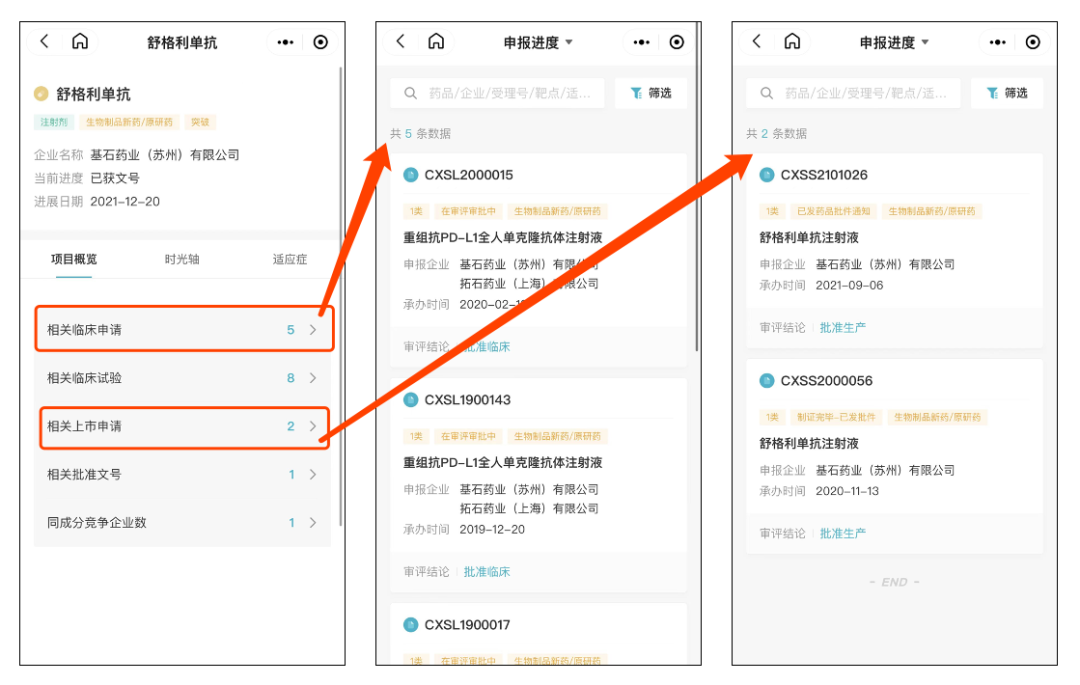Click the 承办时间 date 2020-11-13
The height and width of the screenshot is (685, 1080).
click(x=847, y=491)
